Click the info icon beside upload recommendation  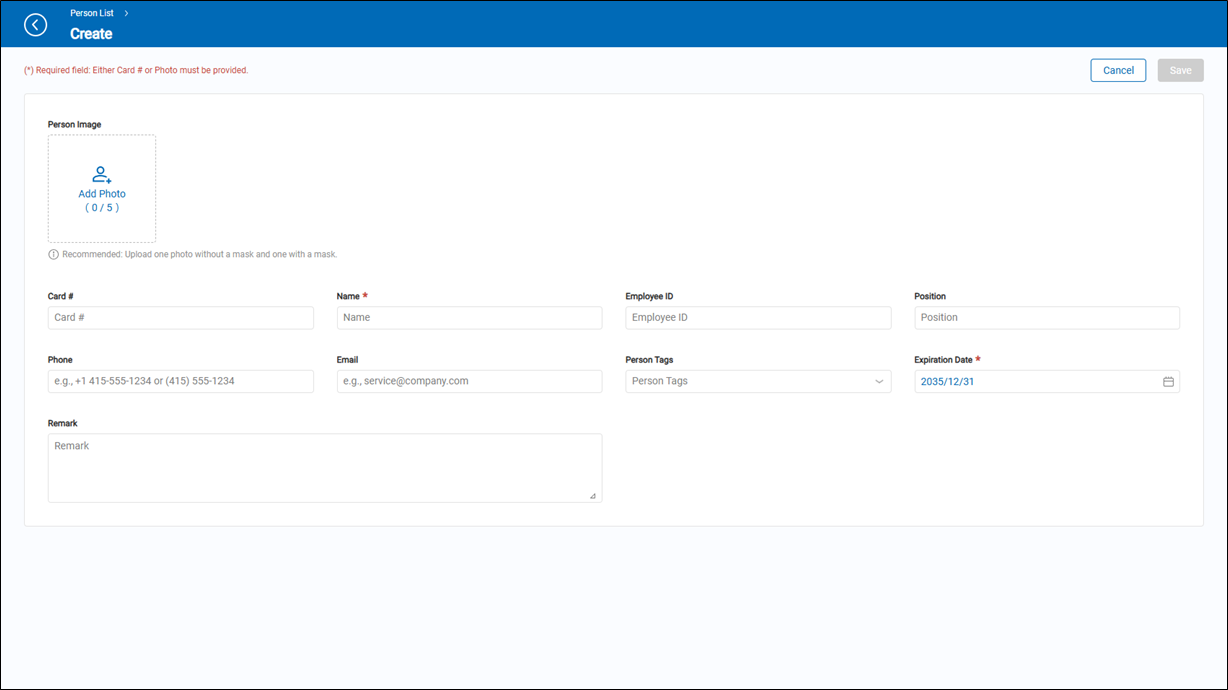click(53, 255)
